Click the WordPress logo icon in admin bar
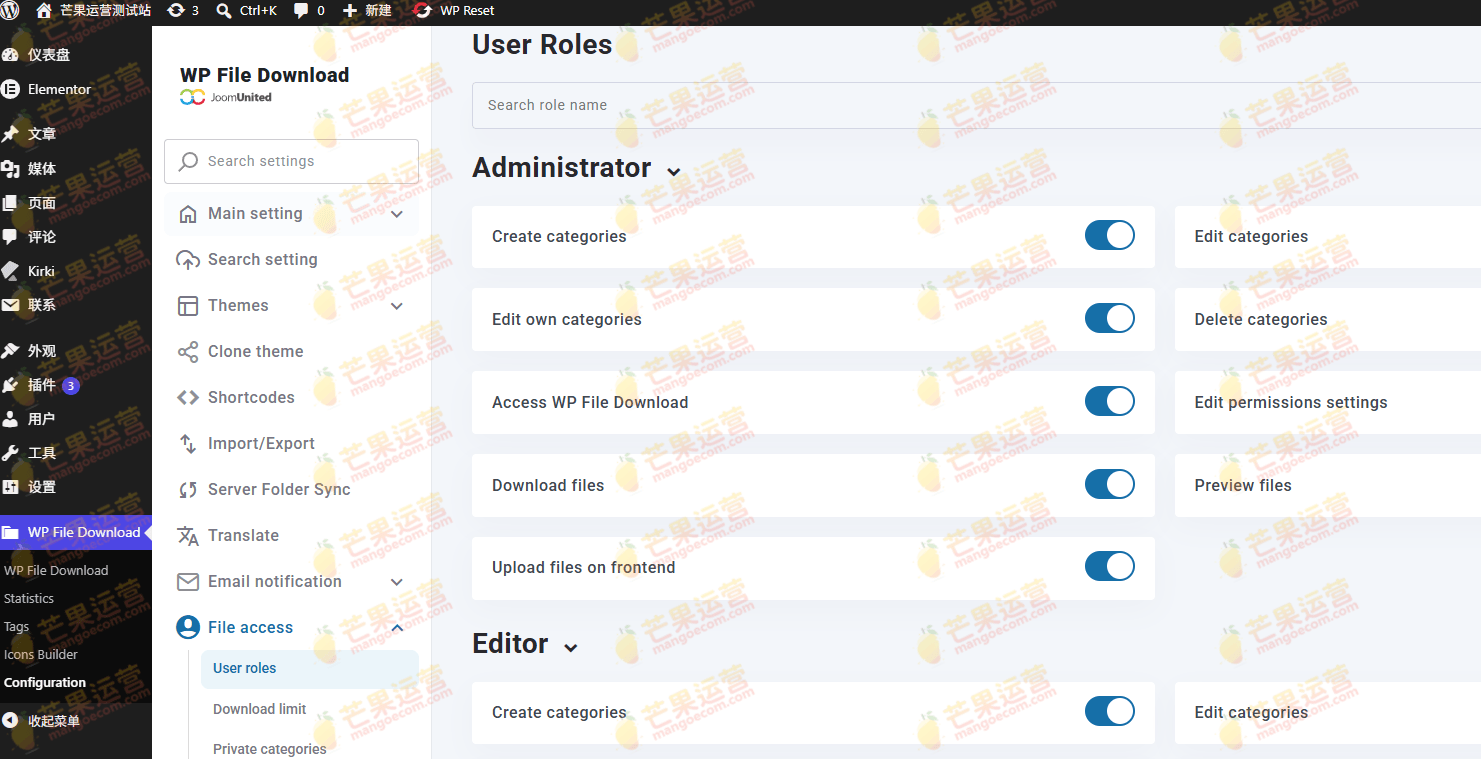Screen dimensions: 1481x759 click(9, 10)
